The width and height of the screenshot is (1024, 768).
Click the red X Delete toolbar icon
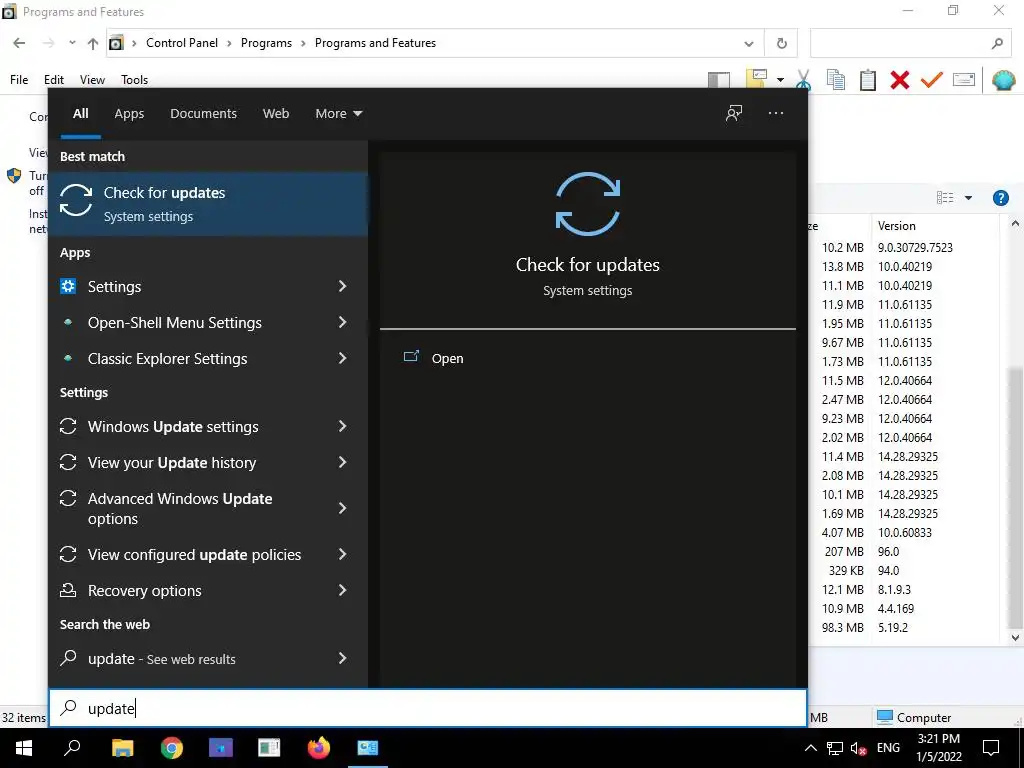(x=899, y=80)
